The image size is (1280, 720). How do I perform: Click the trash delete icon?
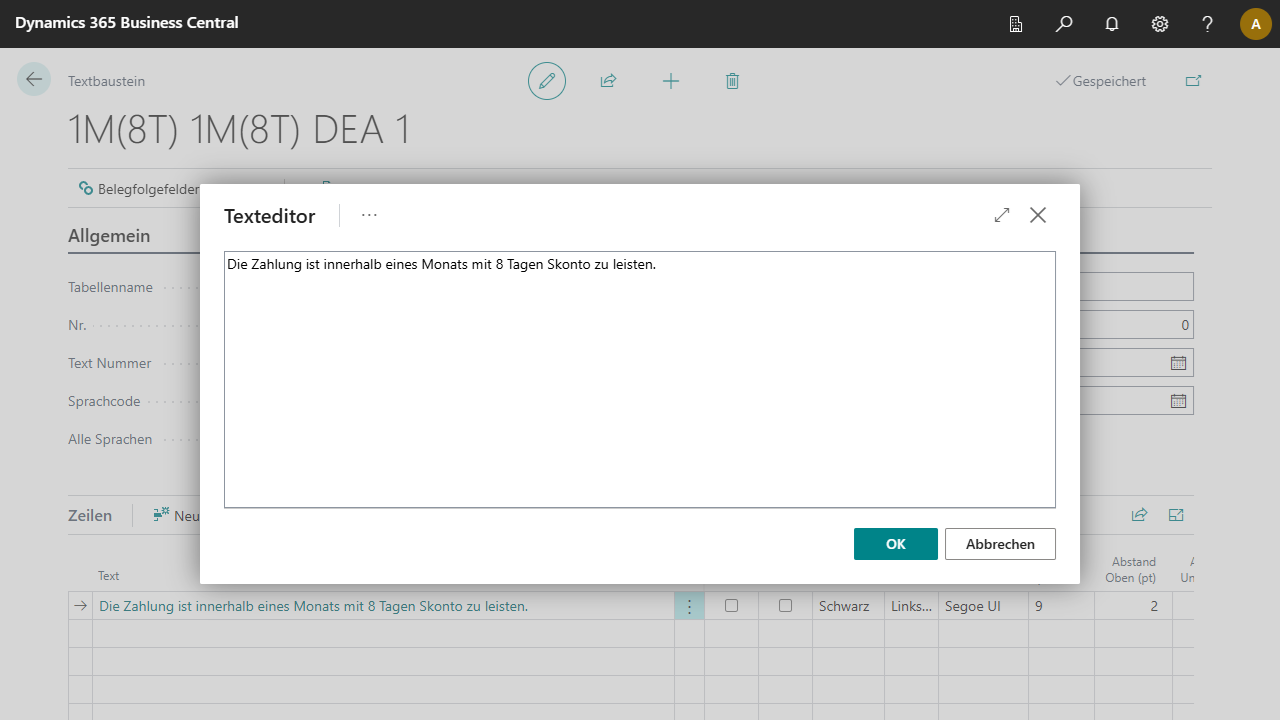(x=732, y=81)
